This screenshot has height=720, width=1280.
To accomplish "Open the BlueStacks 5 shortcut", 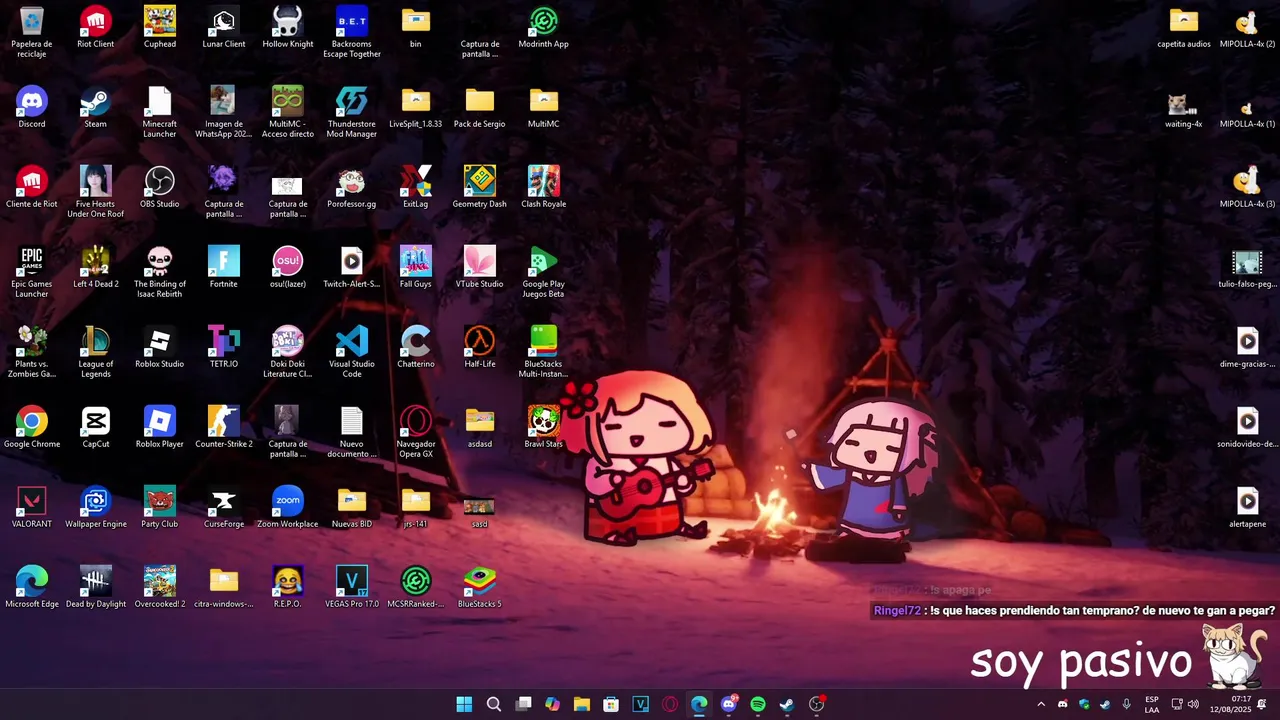I will (x=480, y=587).
